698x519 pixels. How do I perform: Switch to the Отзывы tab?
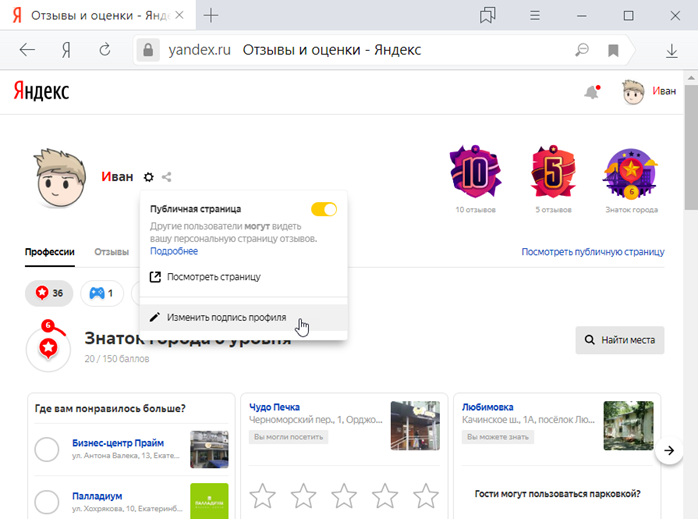click(x=111, y=252)
